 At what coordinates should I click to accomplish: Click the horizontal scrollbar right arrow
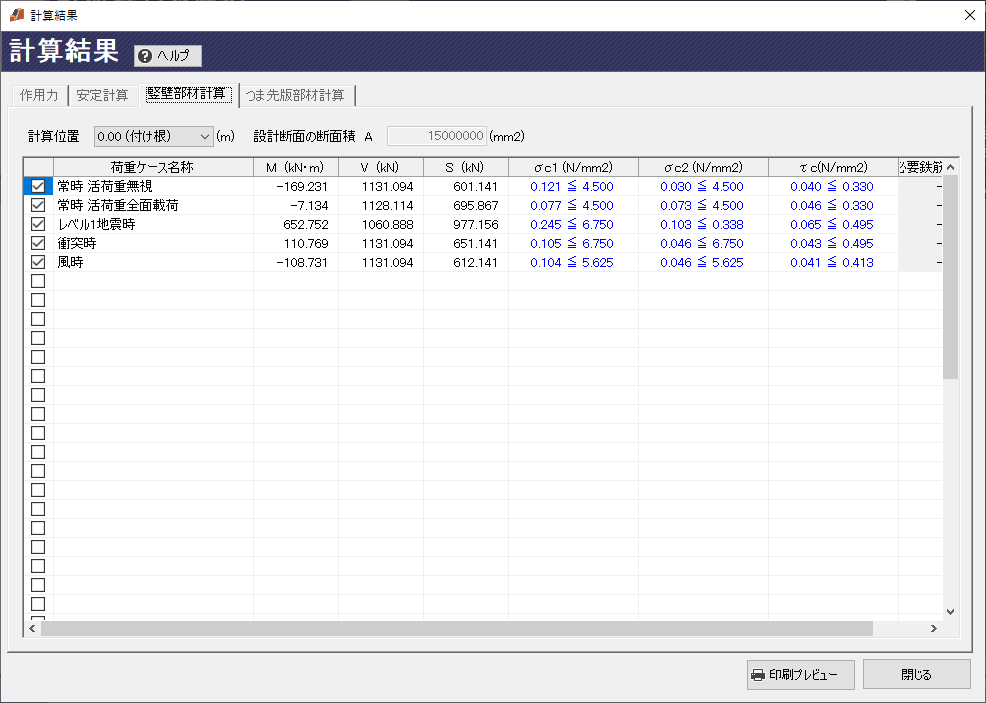click(x=934, y=628)
